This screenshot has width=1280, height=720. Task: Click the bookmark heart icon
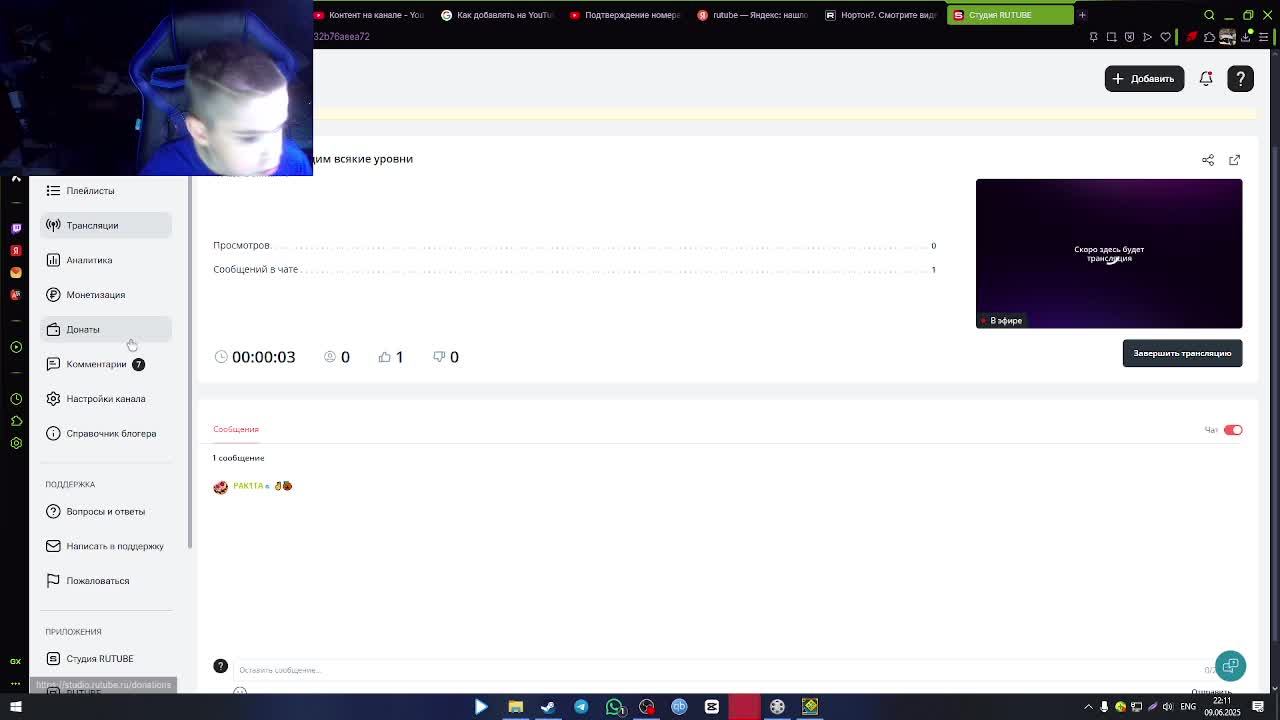click(x=1165, y=37)
